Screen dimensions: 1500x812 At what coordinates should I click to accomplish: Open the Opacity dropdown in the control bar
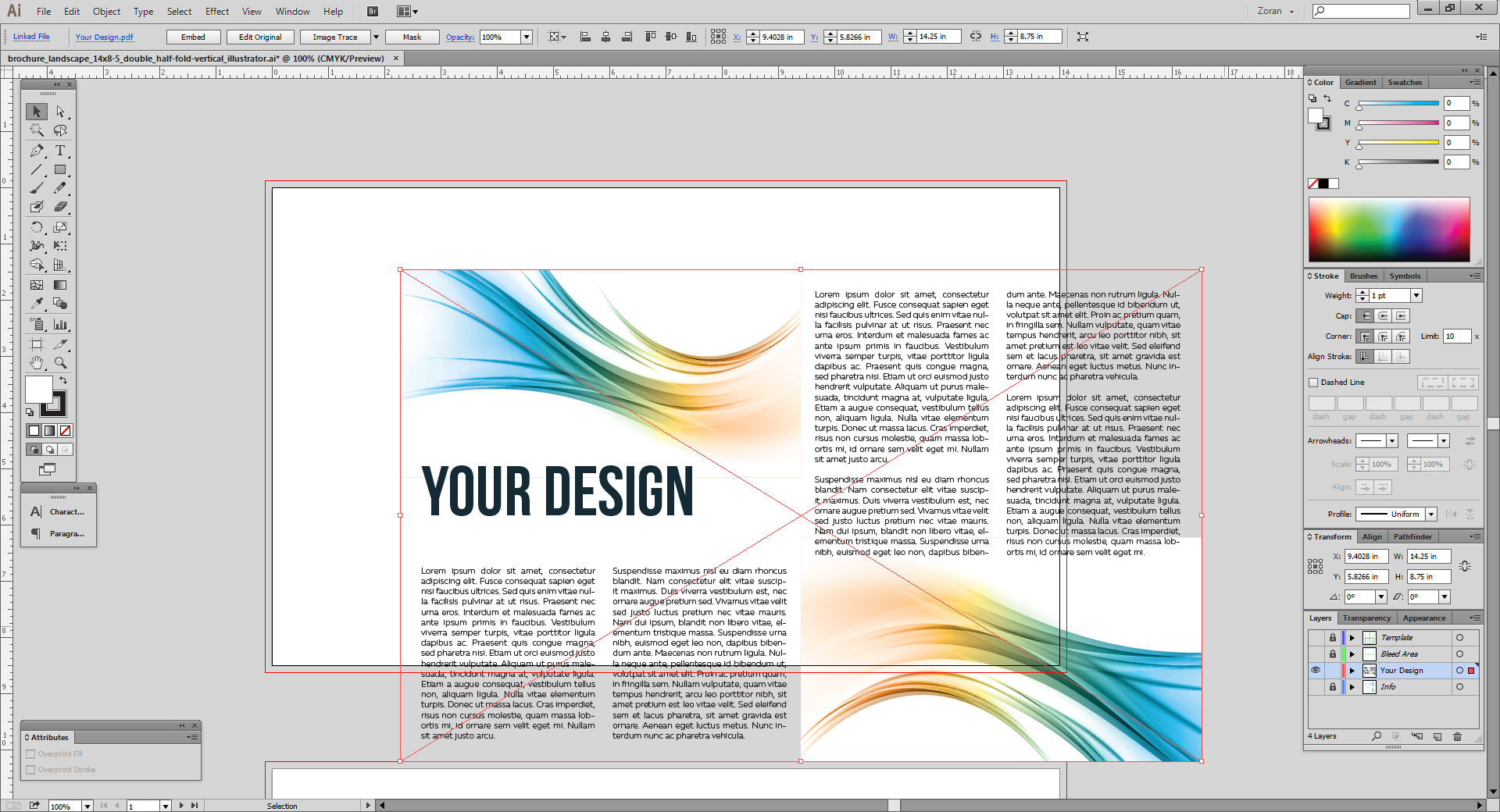tap(526, 37)
